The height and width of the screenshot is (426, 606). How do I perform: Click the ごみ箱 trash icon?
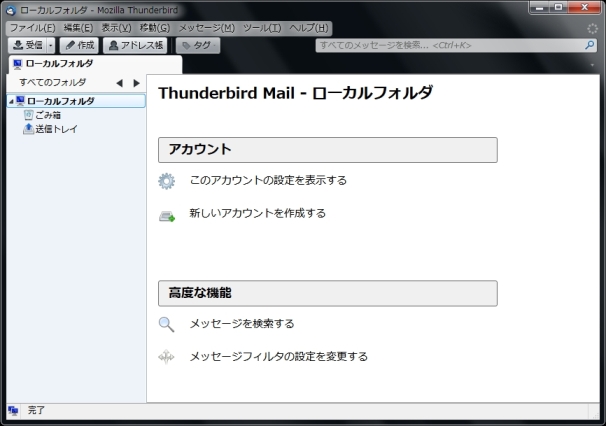pos(28,115)
